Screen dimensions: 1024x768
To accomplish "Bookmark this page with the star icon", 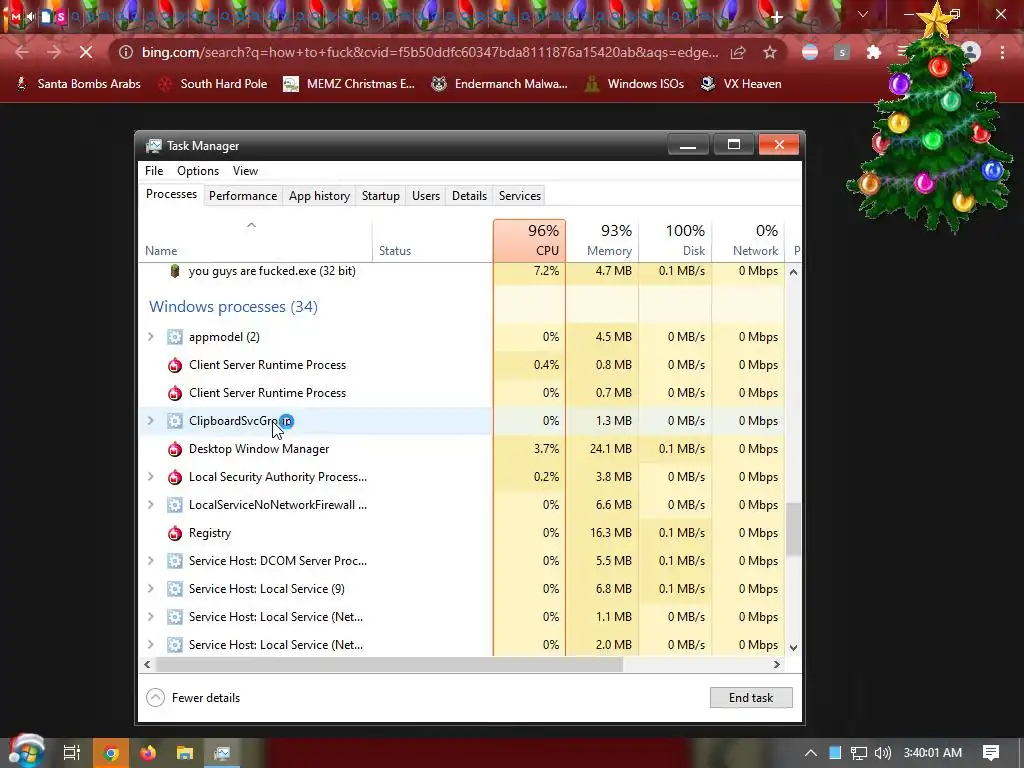I will tap(770, 52).
